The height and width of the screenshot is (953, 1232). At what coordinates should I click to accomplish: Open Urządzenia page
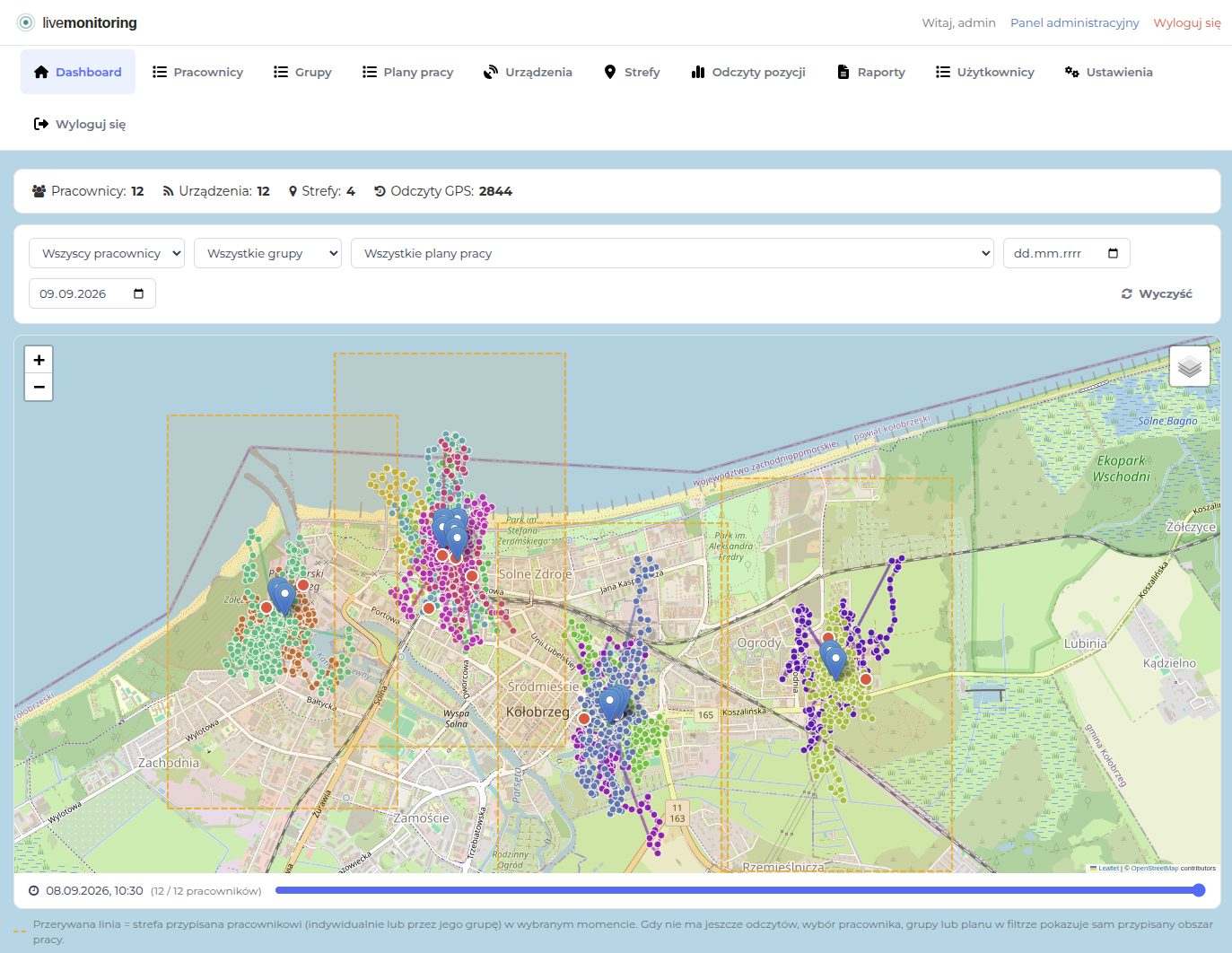[x=528, y=72]
